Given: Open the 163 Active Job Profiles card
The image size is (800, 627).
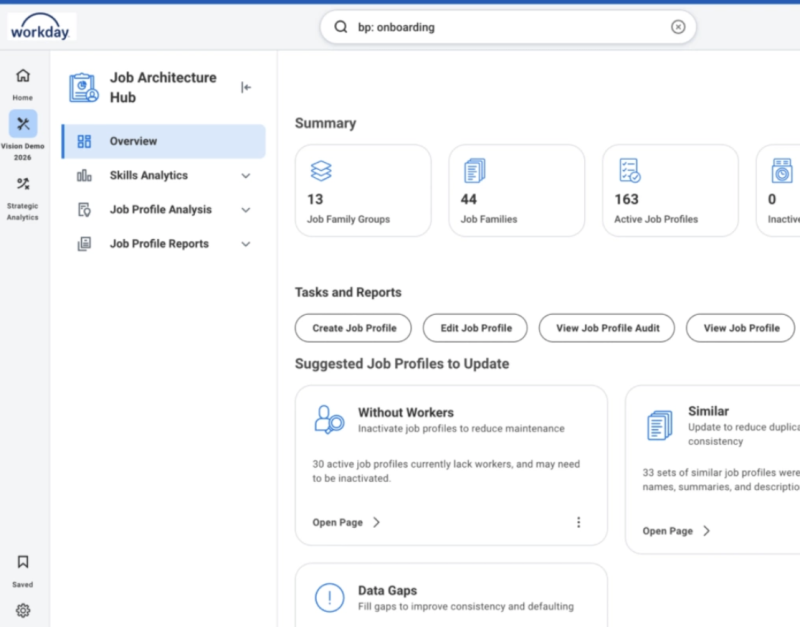Looking at the screenshot, I should click(670, 190).
